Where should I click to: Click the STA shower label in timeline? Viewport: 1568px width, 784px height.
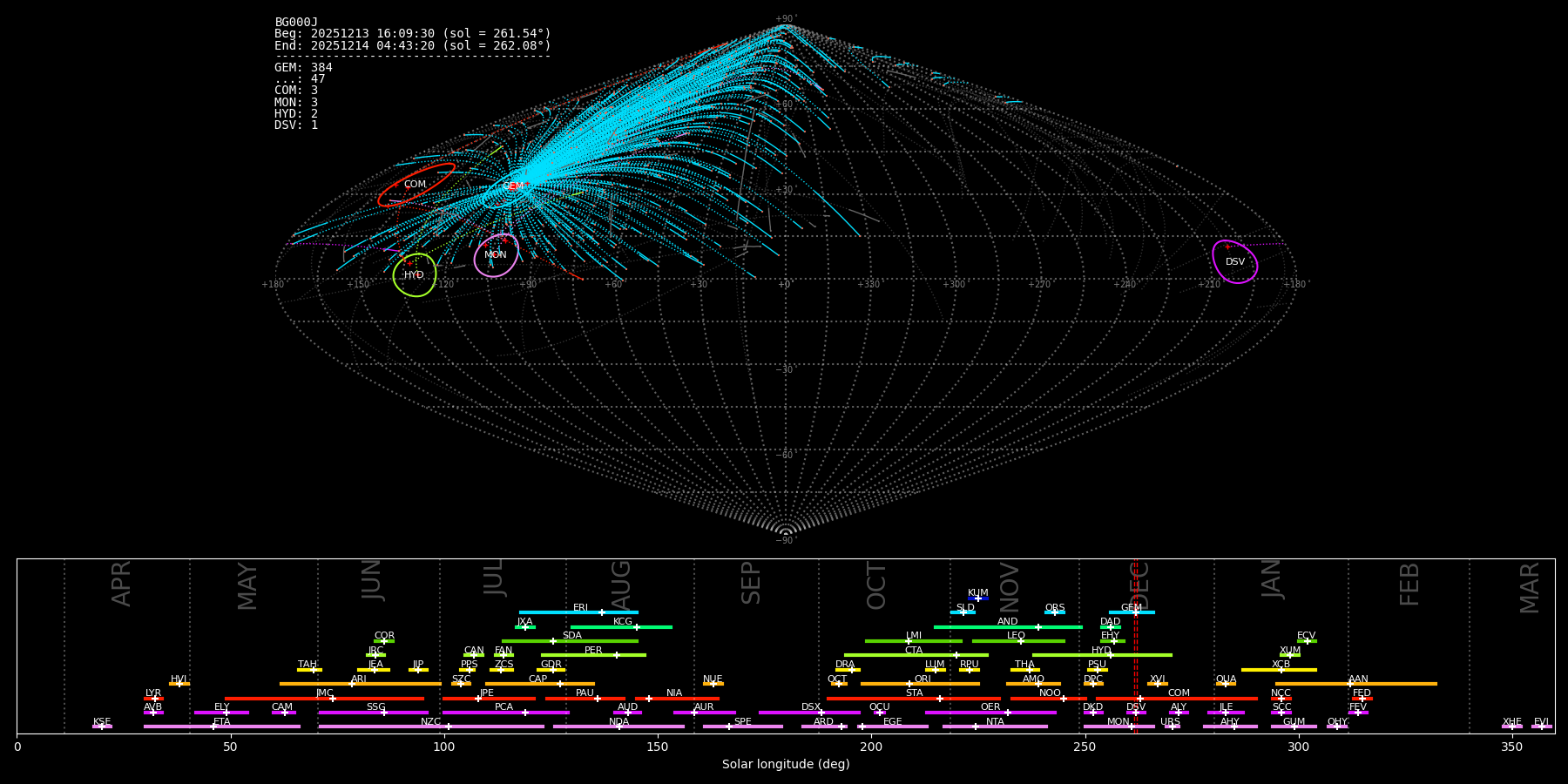click(x=914, y=693)
